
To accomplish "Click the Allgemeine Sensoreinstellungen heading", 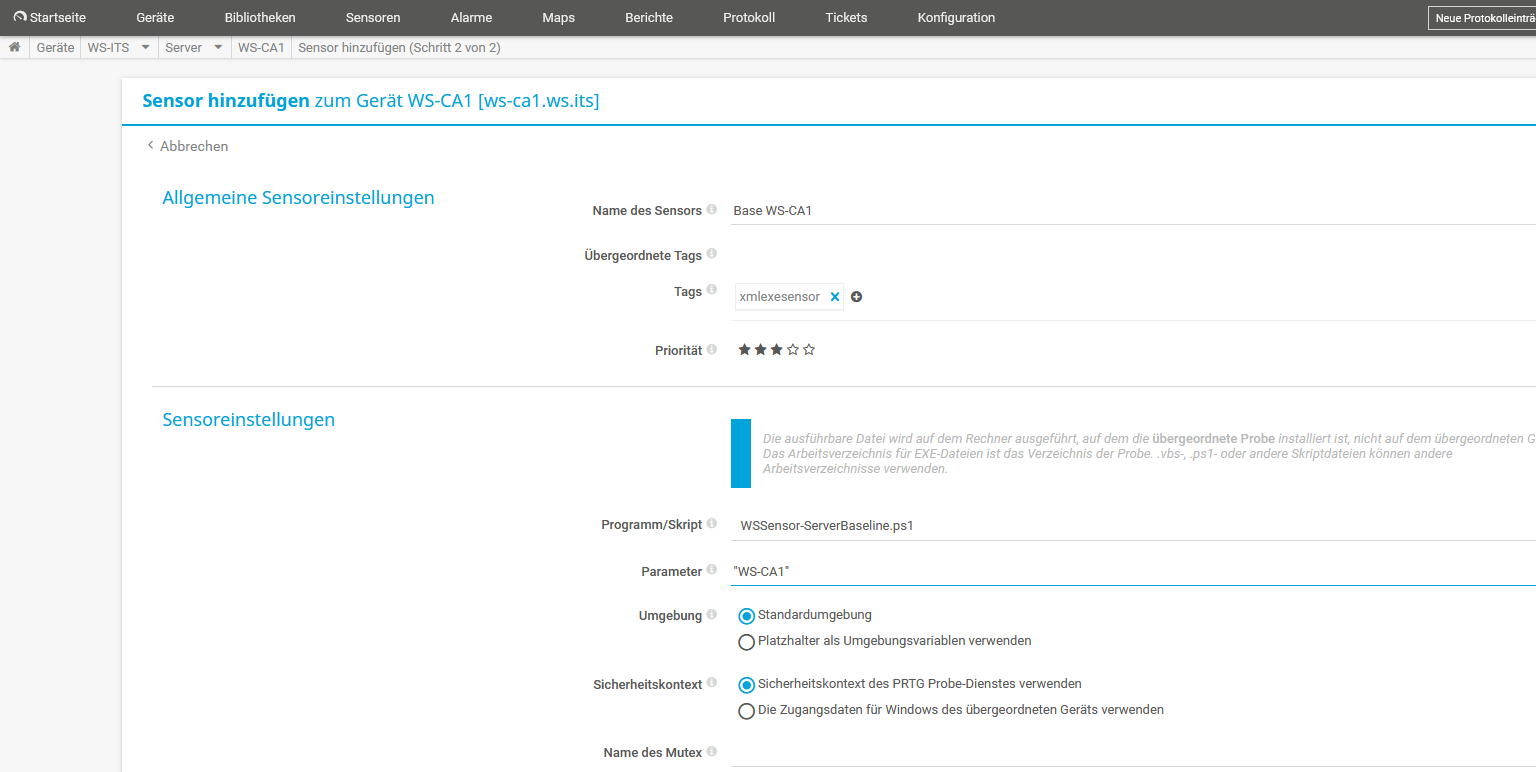I will [x=298, y=197].
